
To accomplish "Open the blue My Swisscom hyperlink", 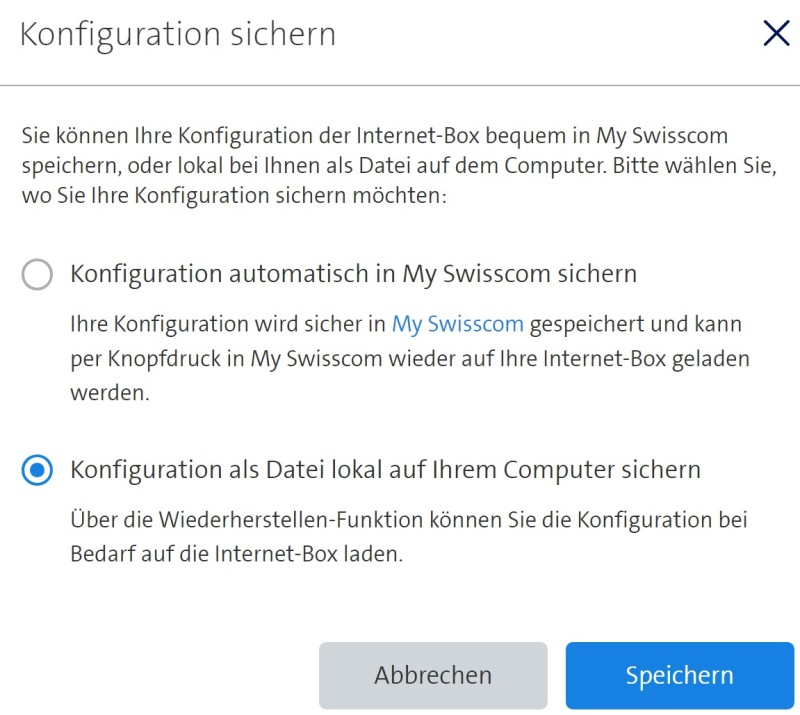I will click(x=457, y=324).
